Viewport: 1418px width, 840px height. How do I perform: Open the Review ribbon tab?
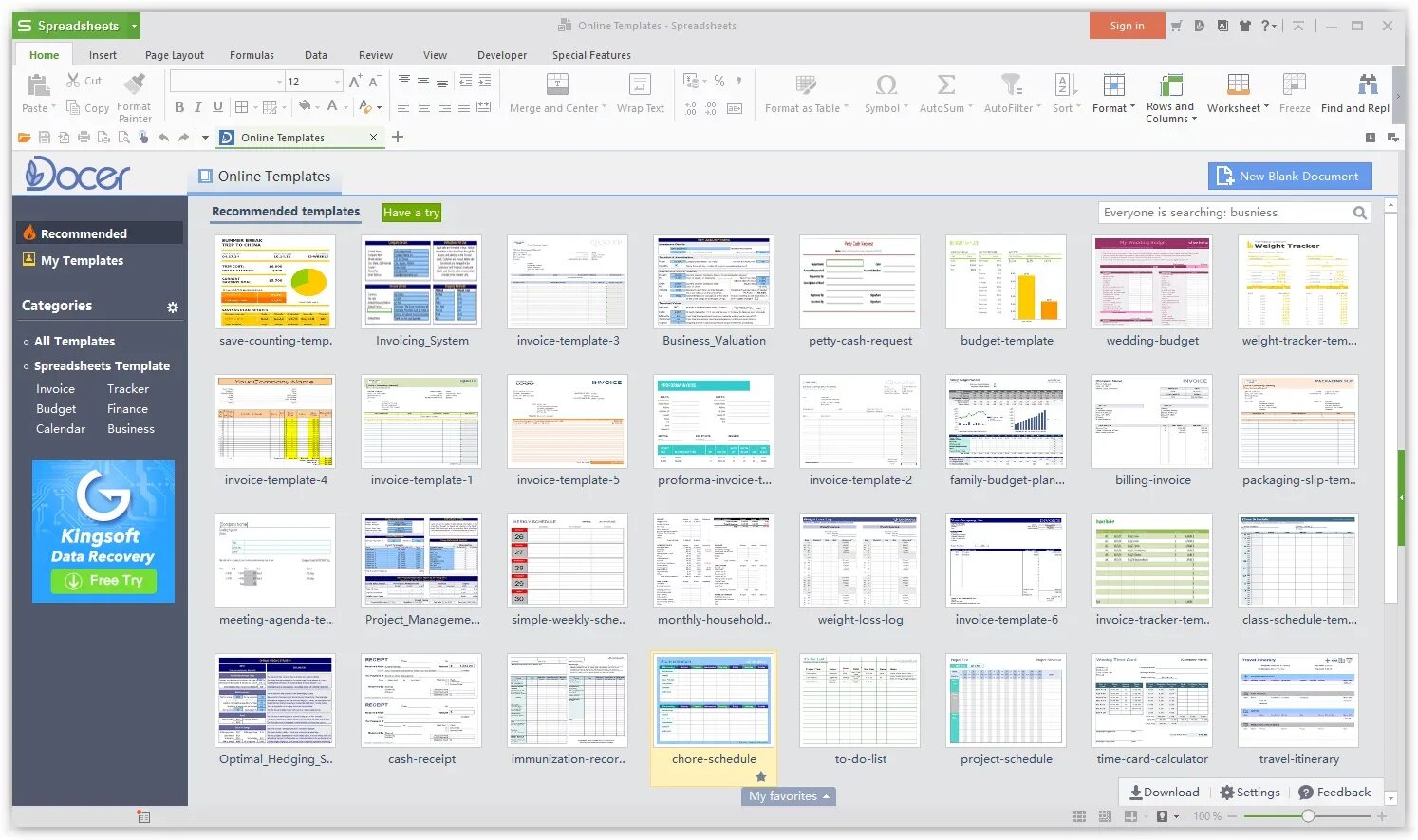pyautogui.click(x=375, y=54)
